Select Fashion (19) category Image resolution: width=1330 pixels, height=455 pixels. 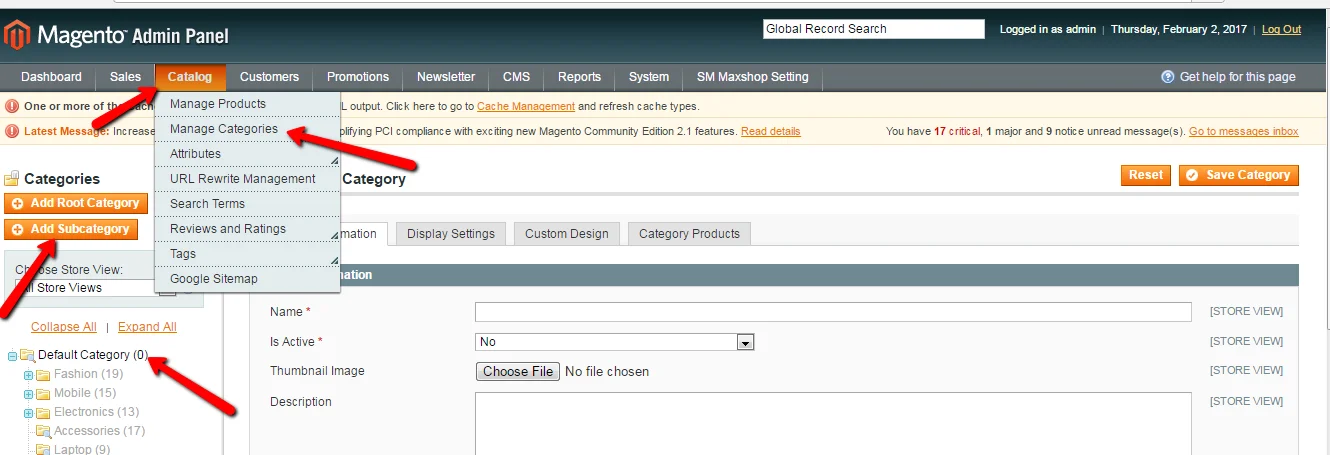coord(88,374)
